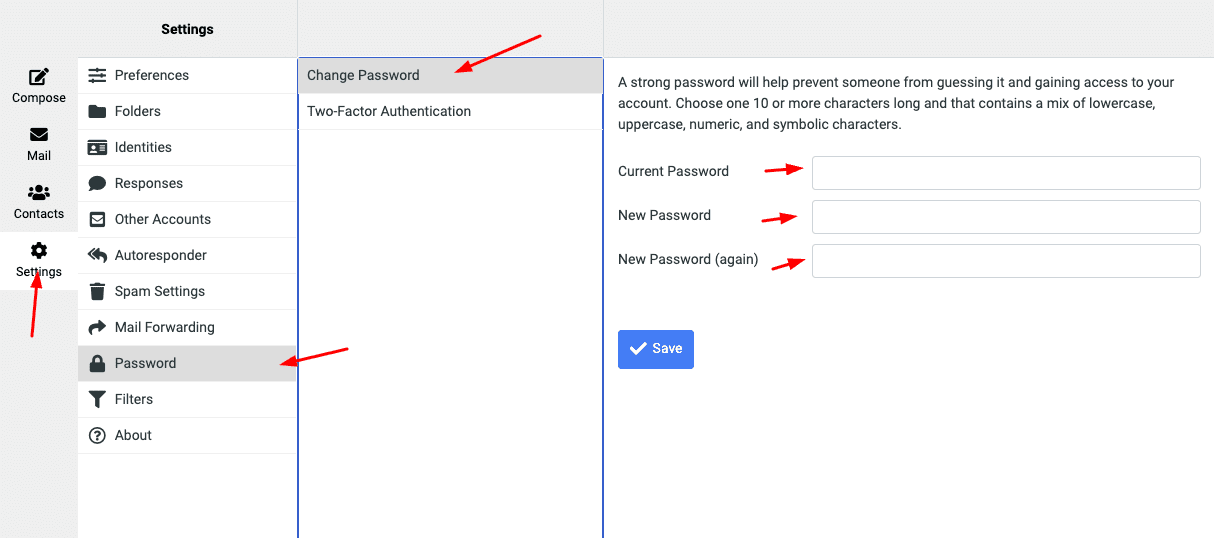
Task: Open Mail via the envelope icon
Action: point(39,135)
